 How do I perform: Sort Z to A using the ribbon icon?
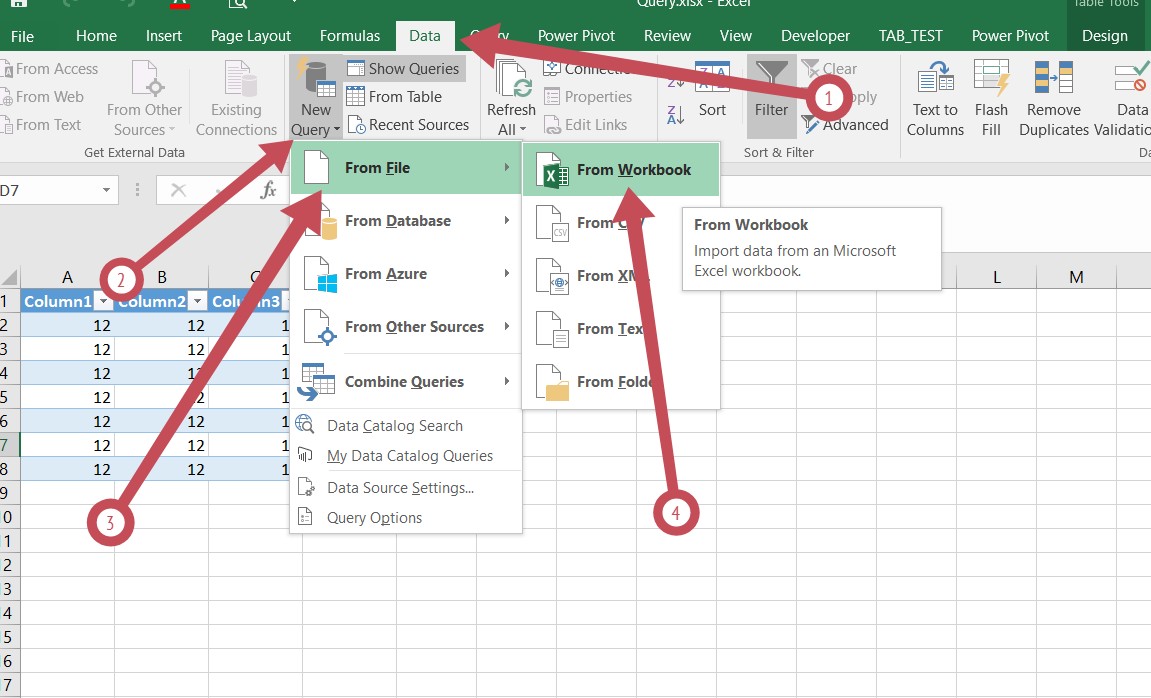pos(675,114)
